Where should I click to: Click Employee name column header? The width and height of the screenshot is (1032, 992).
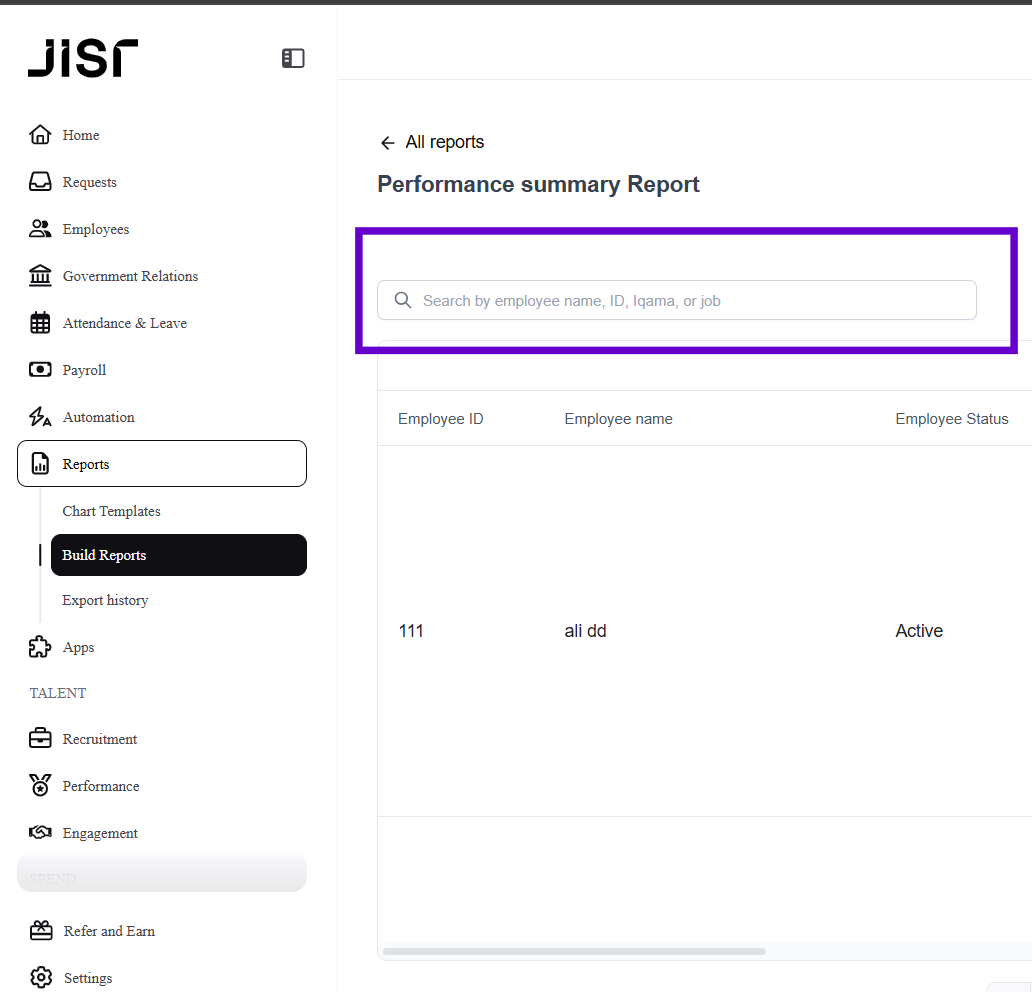(618, 419)
